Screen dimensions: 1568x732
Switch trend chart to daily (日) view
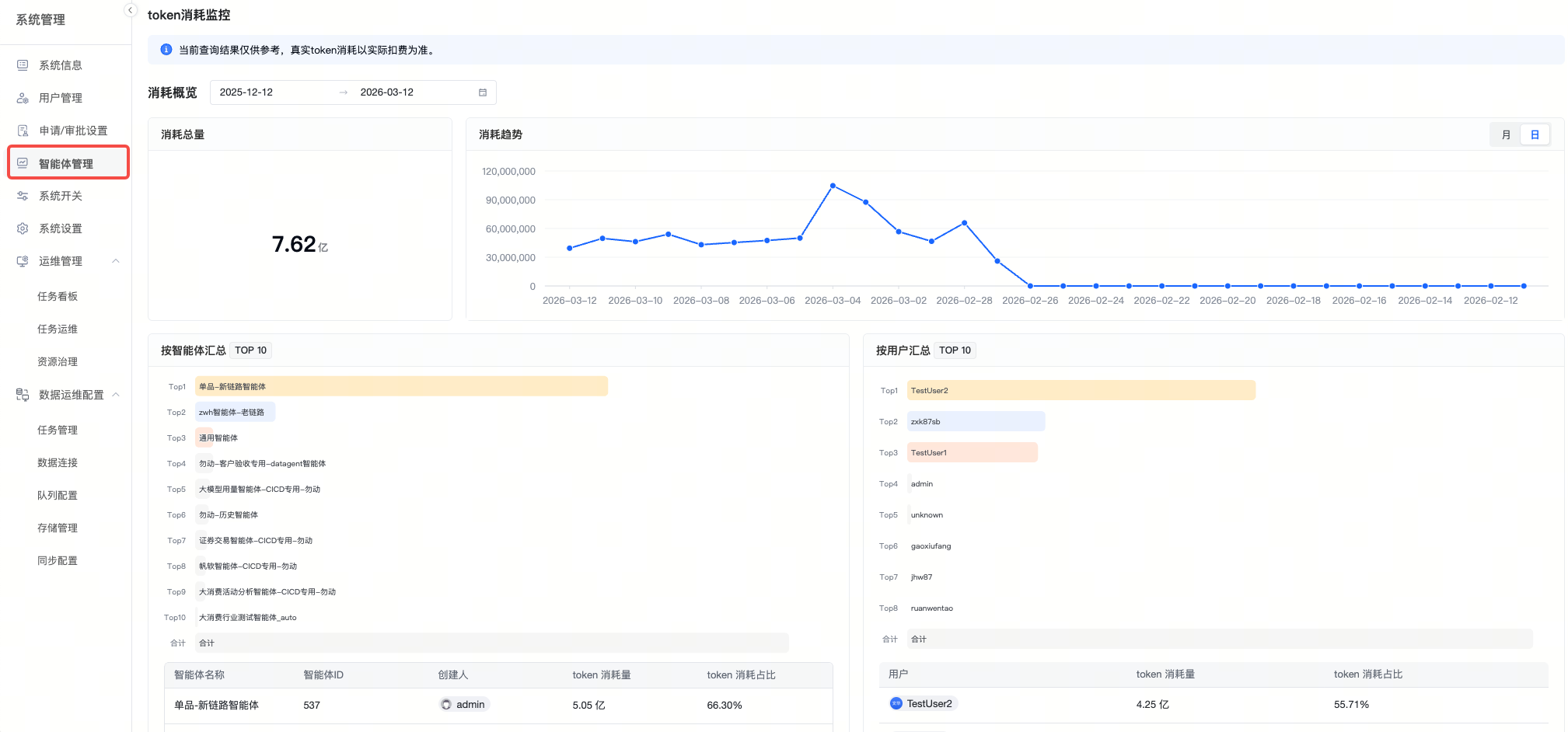click(1535, 134)
